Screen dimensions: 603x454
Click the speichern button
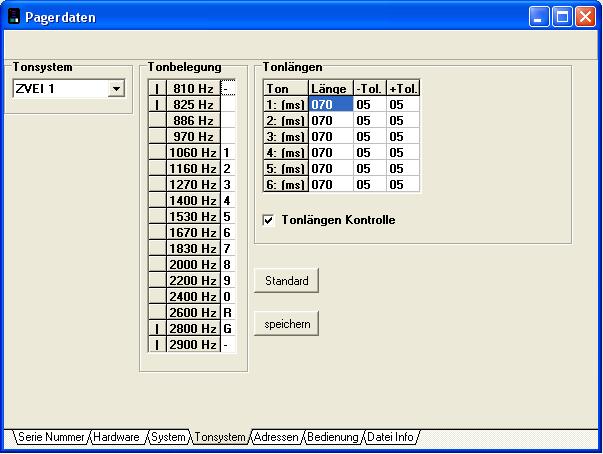pyautogui.click(x=287, y=324)
